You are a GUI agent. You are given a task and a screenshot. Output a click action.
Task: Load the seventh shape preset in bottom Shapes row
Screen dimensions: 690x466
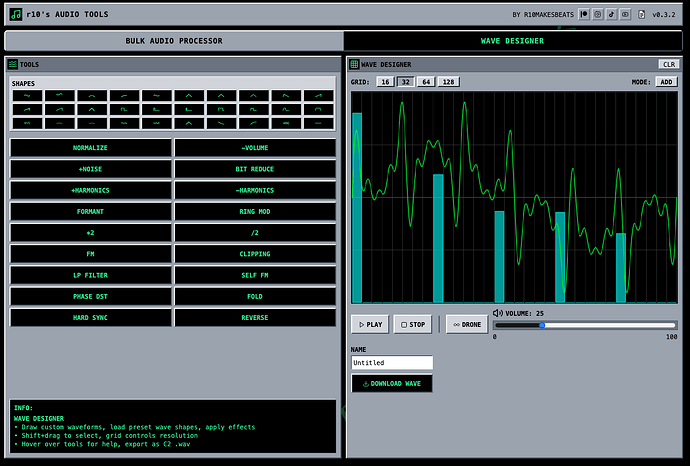click(221, 123)
